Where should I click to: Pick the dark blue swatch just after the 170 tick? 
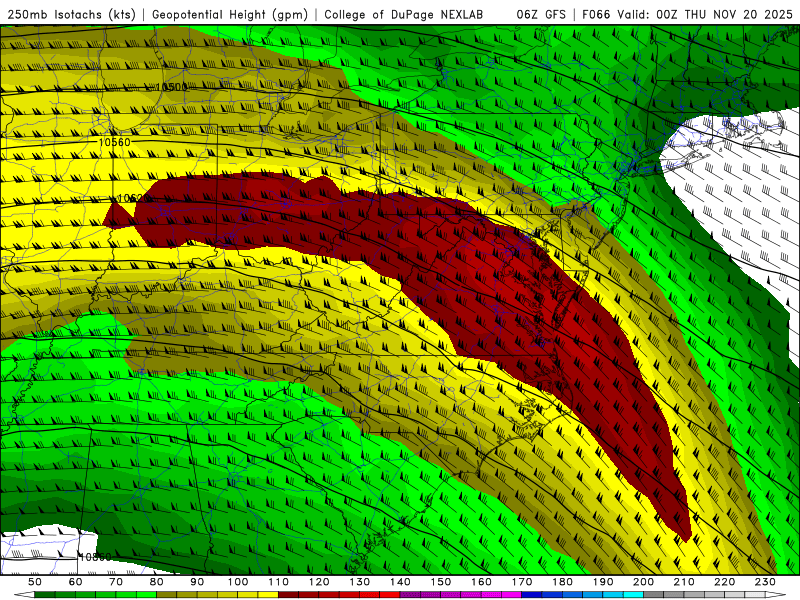click(x=532, y=595)
